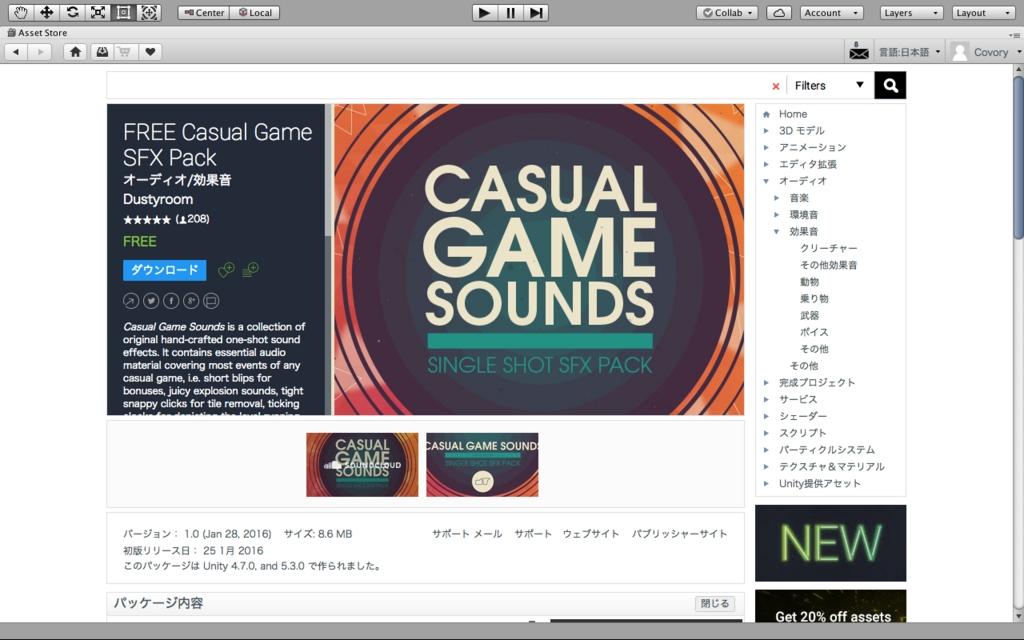Open the NEW banner
This screenshot has width=1024, height=640.
(831, 543)
